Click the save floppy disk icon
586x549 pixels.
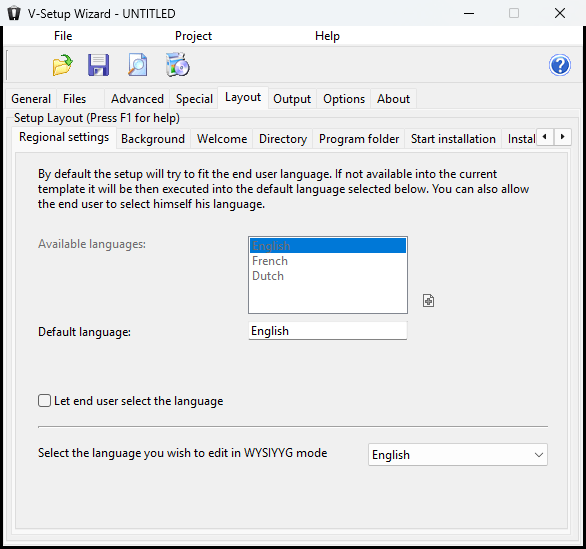click(x=99, y=65)
